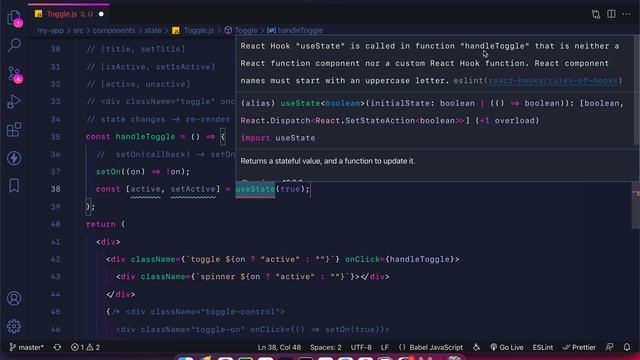
Task: Click the highlighted useState call on line 38
Action: click(x=255, y=189)
